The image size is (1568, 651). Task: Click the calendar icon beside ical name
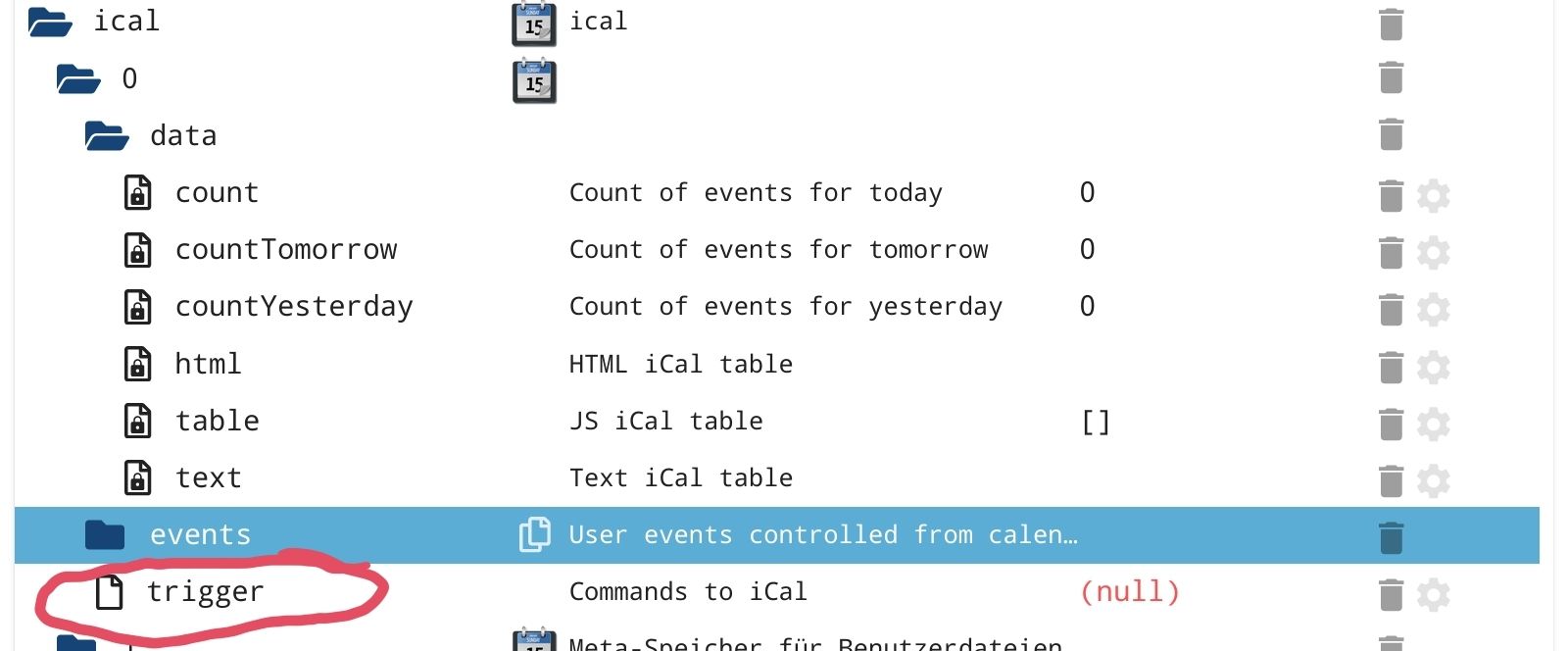pos(533,25)
